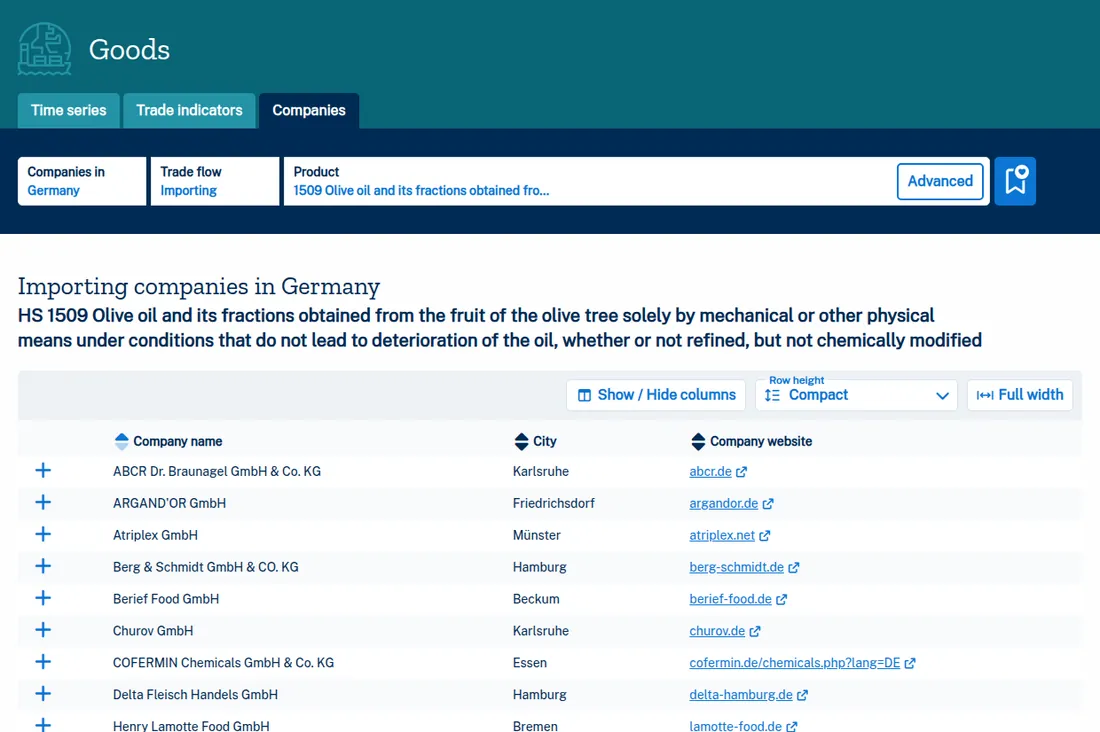Open external link icon beside cofermin.de link
This screenshot has width=1100, height=732.
[910, 663]
